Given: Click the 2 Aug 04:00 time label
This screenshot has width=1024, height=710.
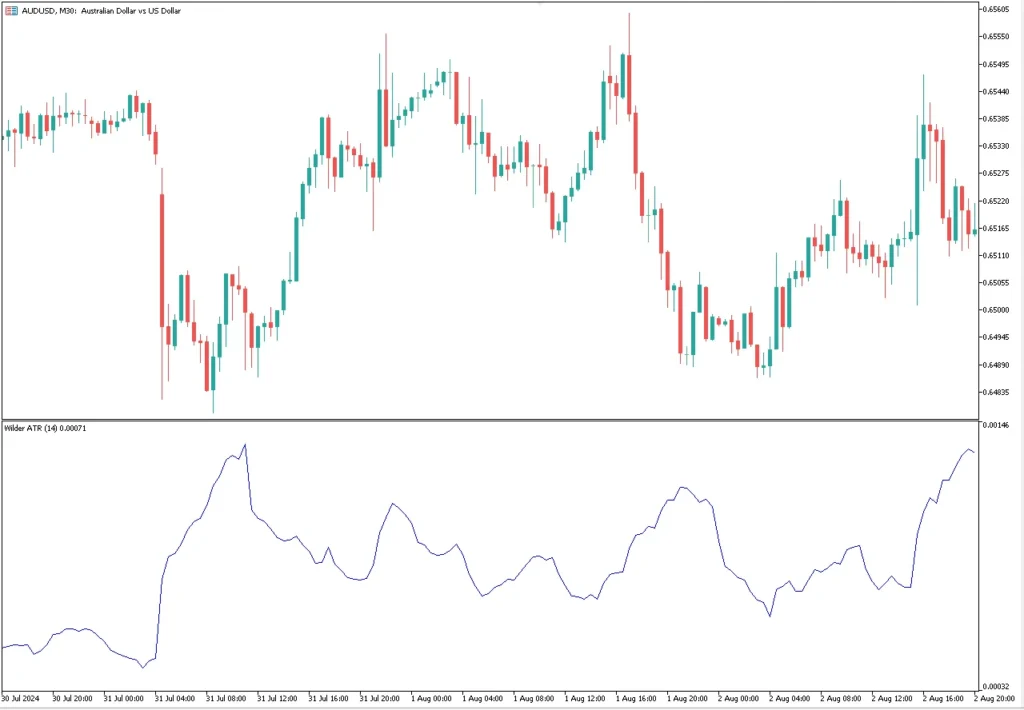Looking at the screenshot, I should click(x=794, y=698).
